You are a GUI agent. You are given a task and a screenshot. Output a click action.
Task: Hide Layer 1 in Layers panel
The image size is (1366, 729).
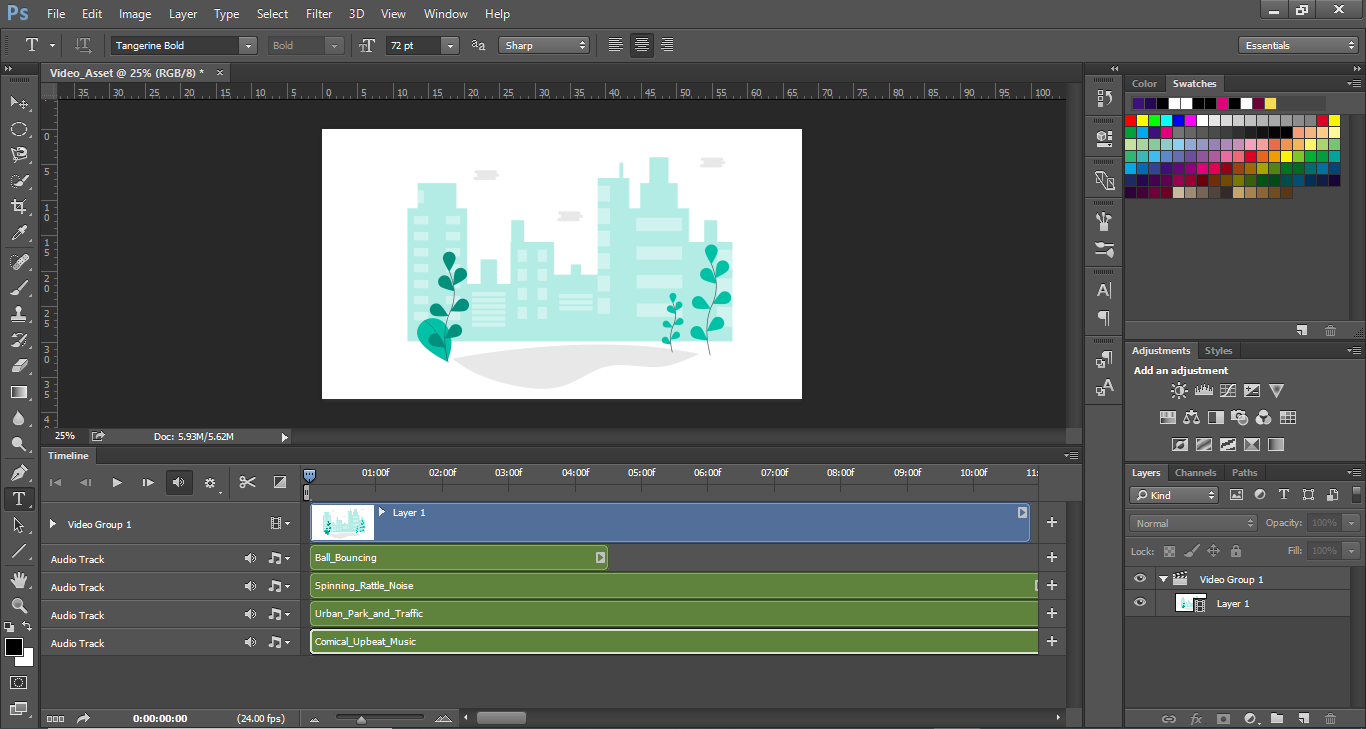(1140, 603)
